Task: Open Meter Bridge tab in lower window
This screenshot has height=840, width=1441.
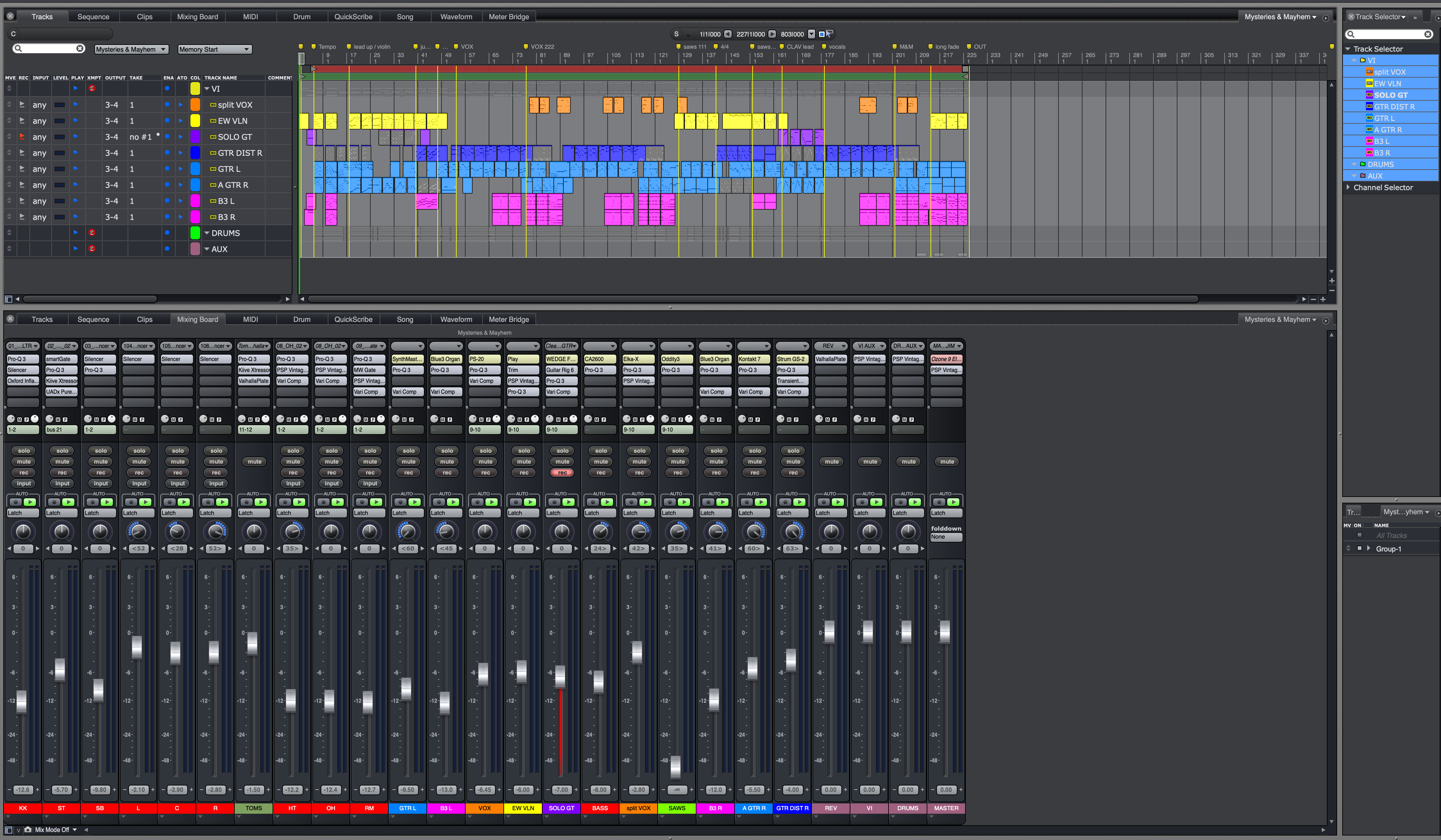Action: tap(508, 319)
